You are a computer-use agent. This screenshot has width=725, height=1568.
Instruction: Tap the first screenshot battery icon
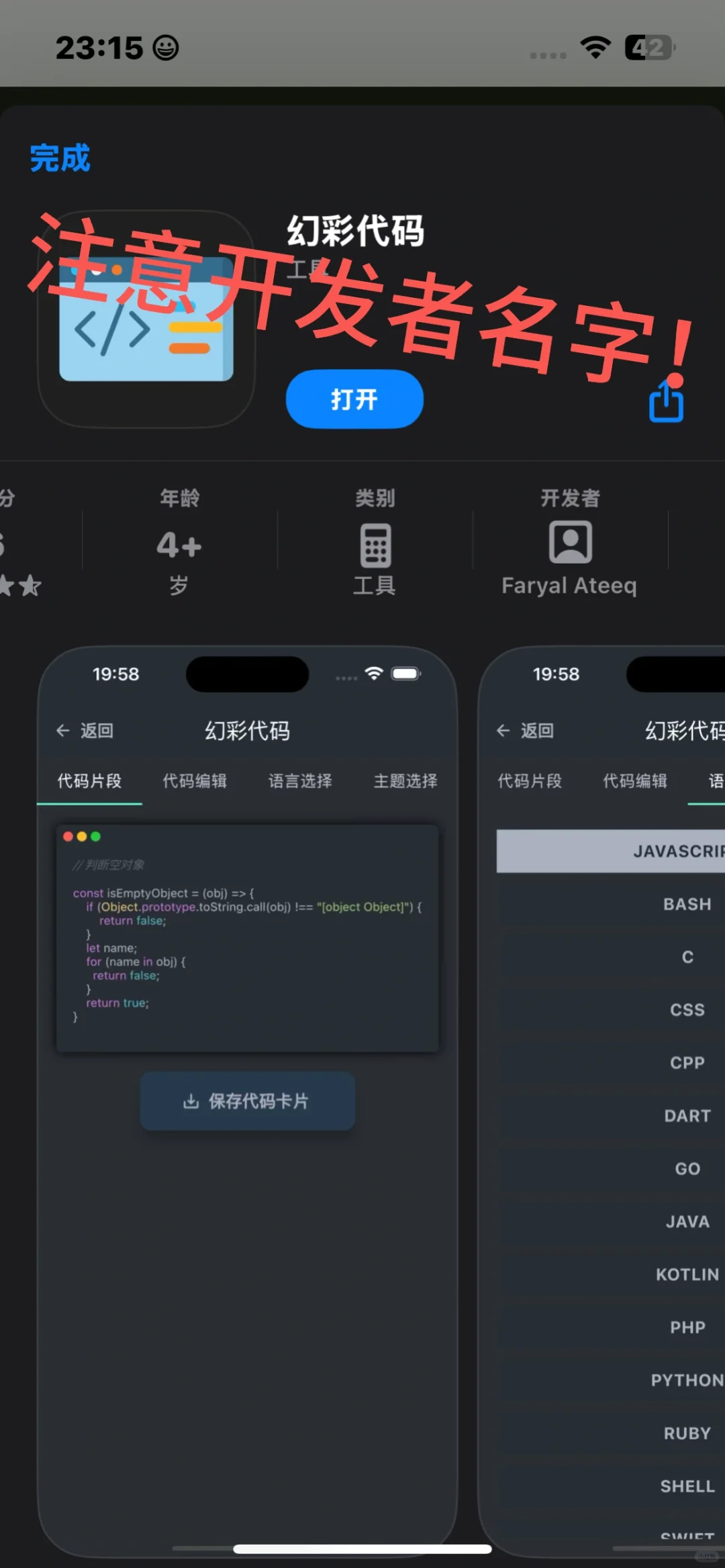coord(406,674)
